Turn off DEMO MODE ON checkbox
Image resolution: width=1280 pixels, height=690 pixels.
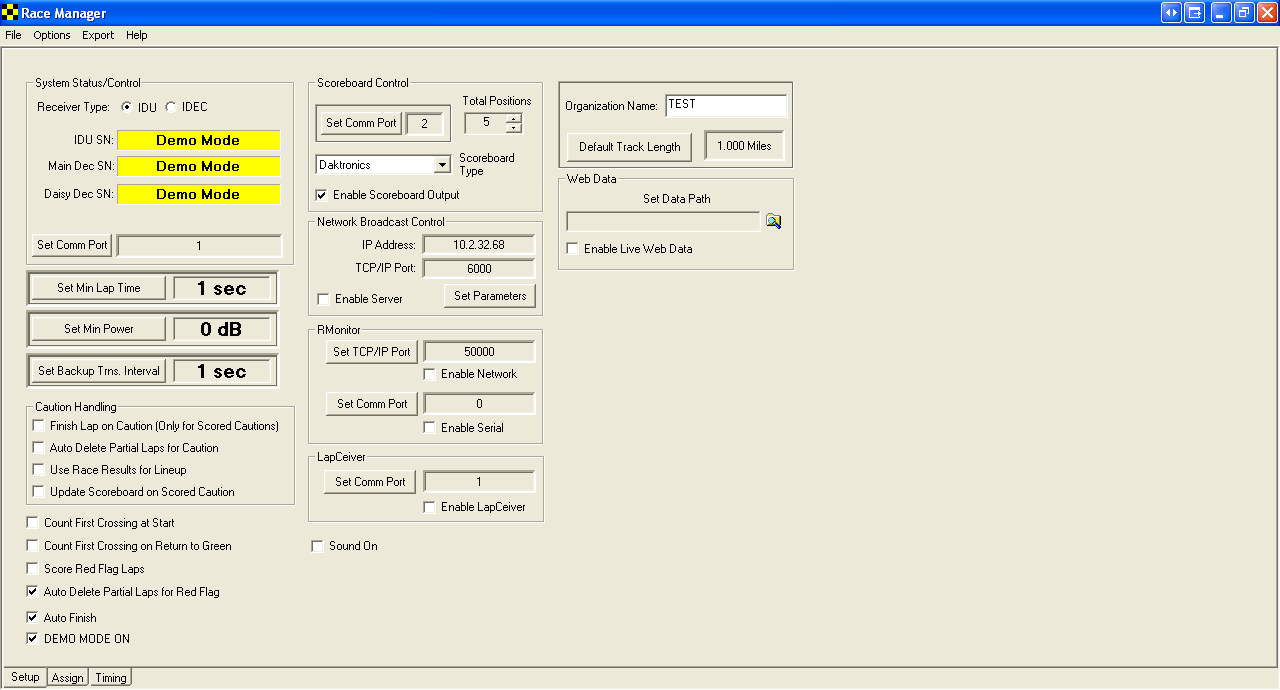[33, 639]
